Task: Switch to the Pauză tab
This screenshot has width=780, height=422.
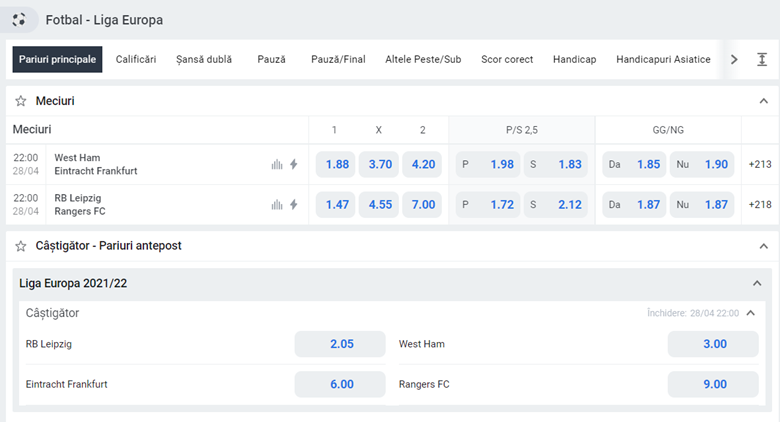Action: point(272,59)
